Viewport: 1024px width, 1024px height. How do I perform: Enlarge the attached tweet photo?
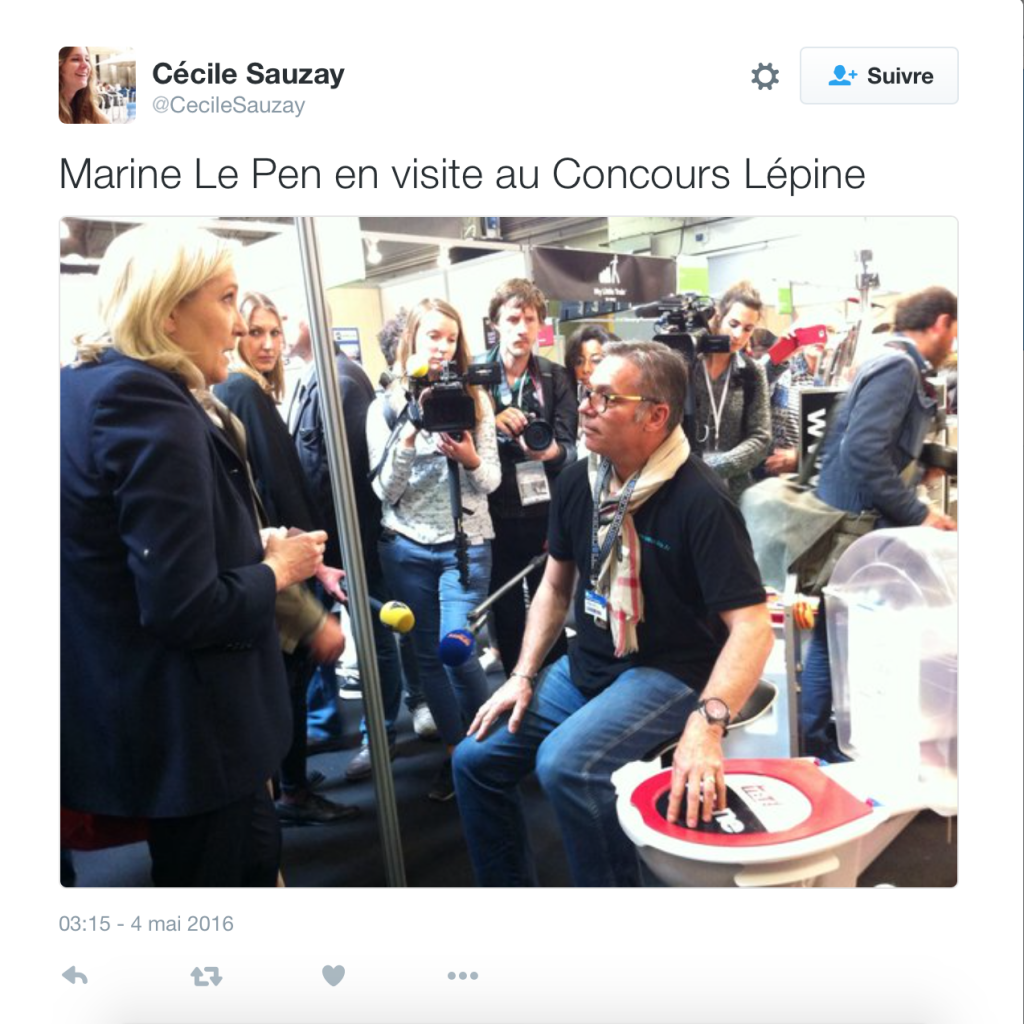509,552
